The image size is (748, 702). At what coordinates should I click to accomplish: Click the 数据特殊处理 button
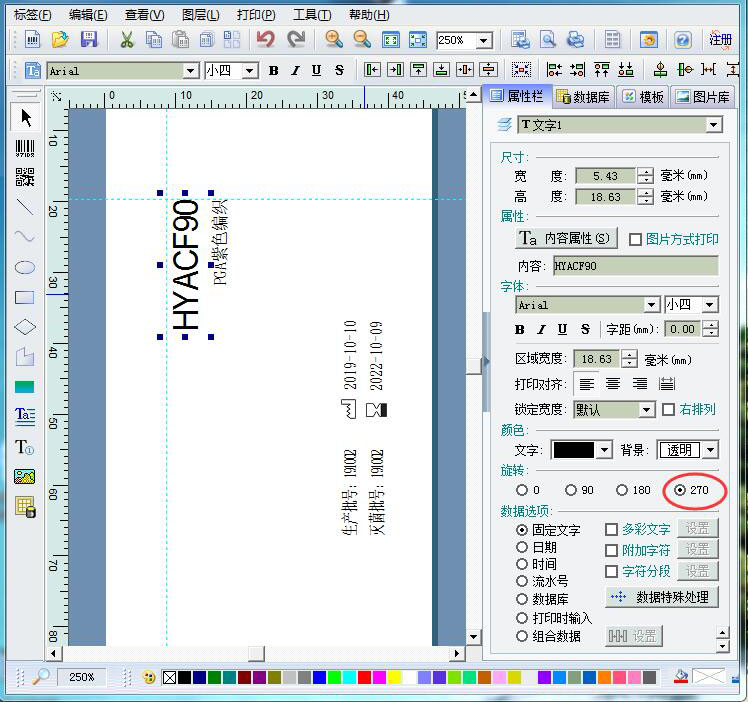[x=661, y=597]
